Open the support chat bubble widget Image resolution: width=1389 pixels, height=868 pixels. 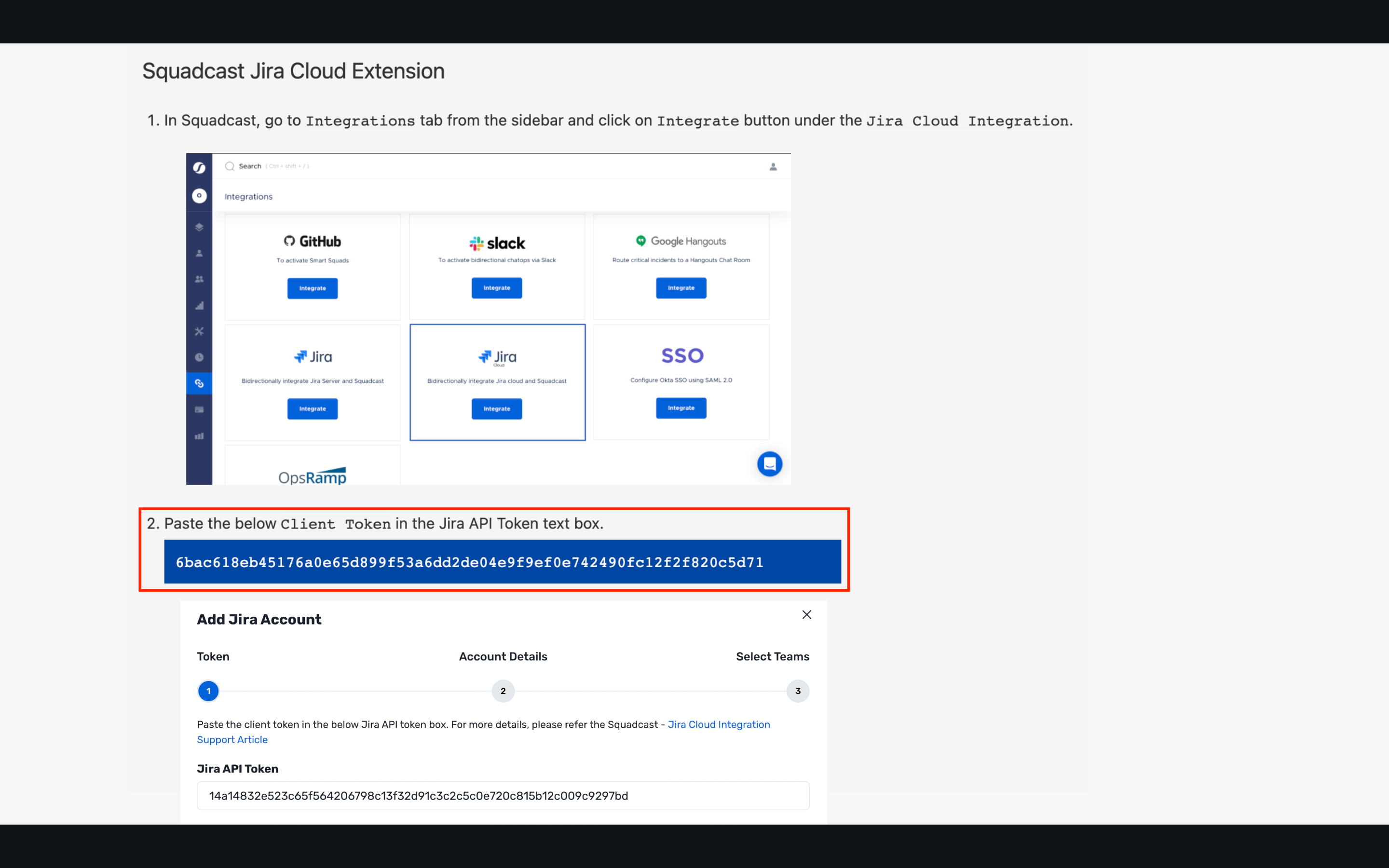(770, 463)
